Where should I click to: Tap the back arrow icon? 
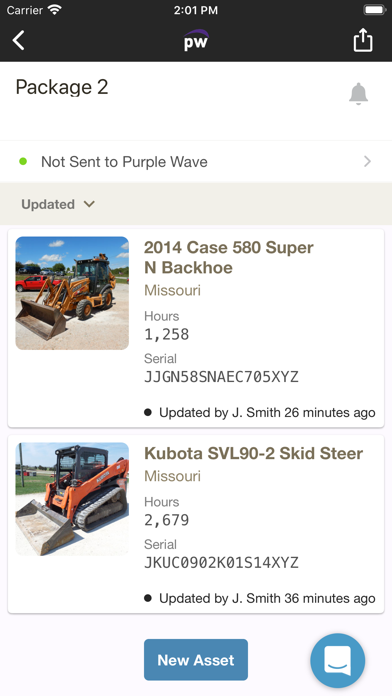tap(19, 40)
